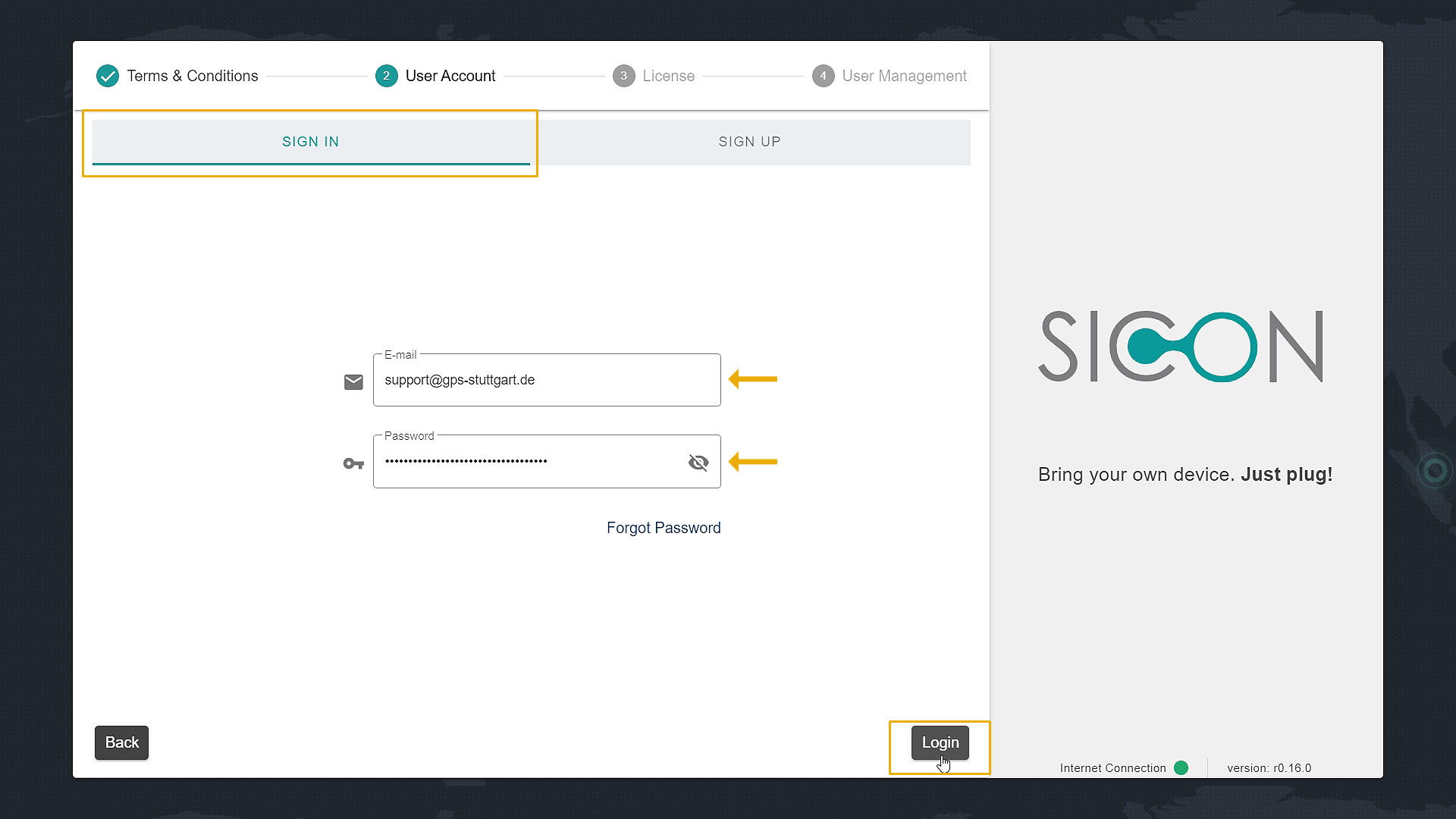Click step 2 User Account circle

pos(386,76)
